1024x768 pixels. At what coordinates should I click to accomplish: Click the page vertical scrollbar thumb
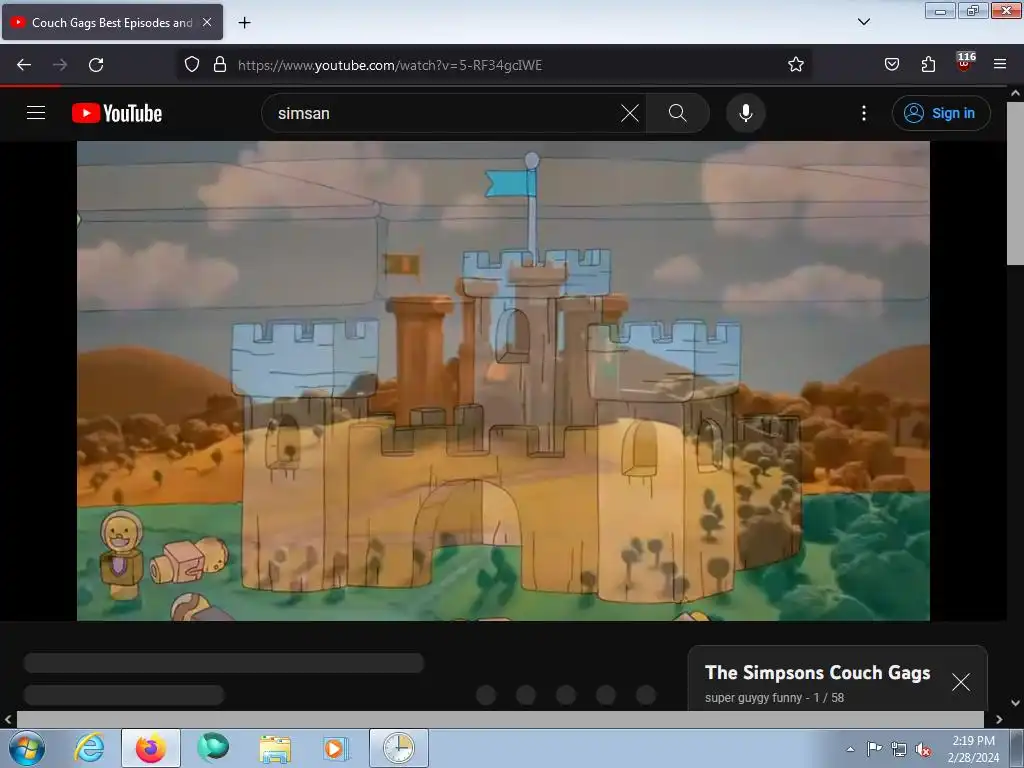1015,183
